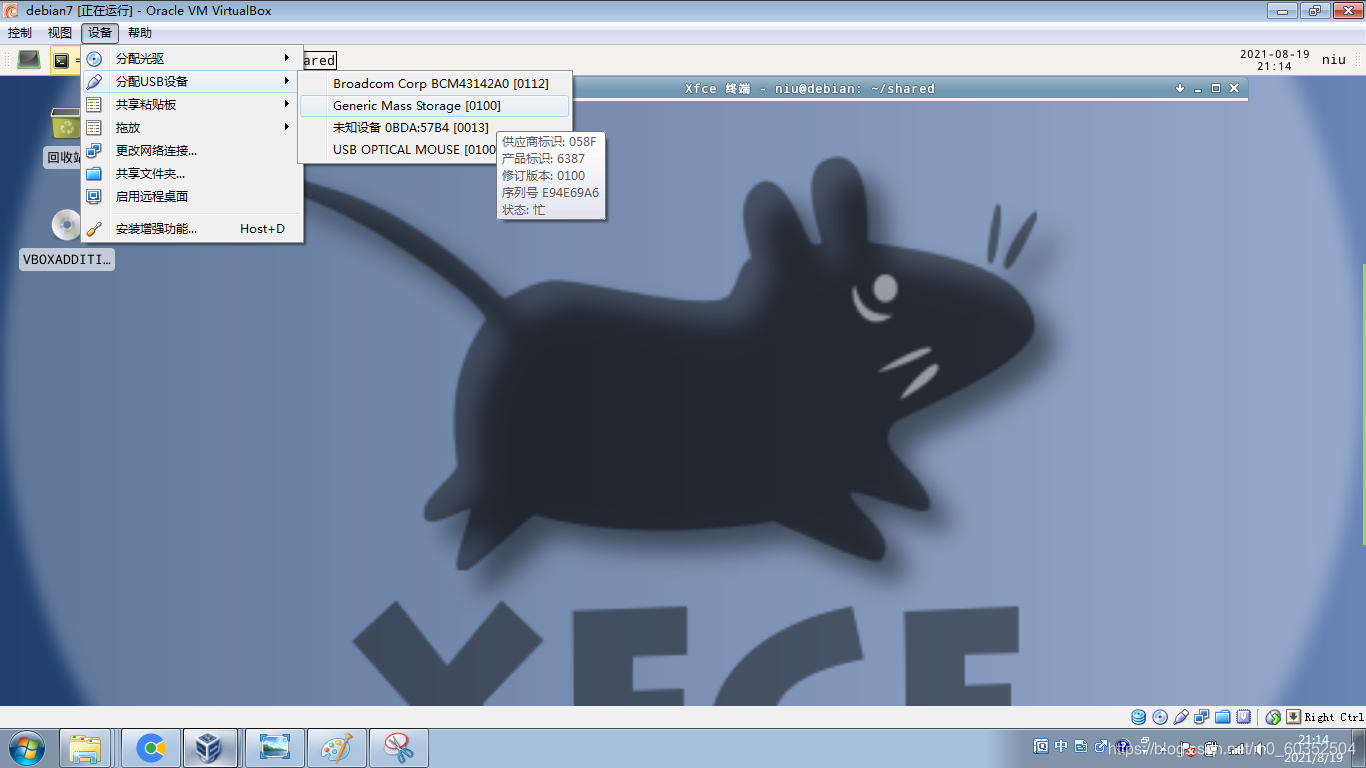The image size is (1366, 768).
Task: Close the open 设备 menu via its title
Action: 100,33
